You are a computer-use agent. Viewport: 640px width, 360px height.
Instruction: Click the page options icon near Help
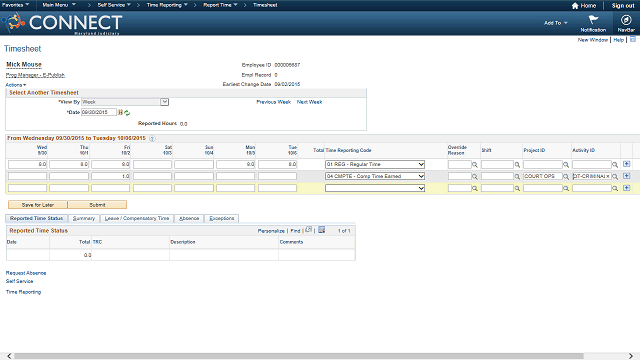[633, 39]
